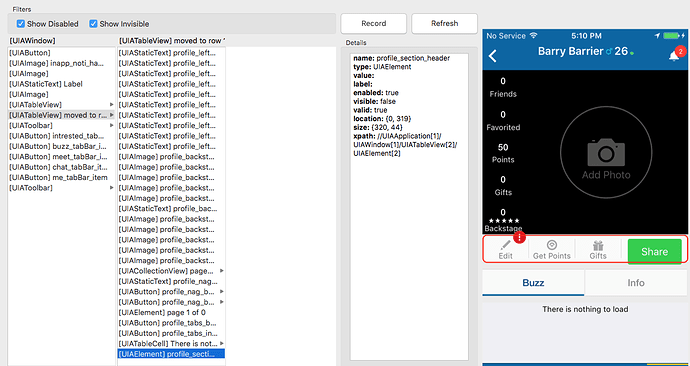This screenshot has height=366, width=690.
Task: Tap the Add Photo camera icon
Action: 606,152
